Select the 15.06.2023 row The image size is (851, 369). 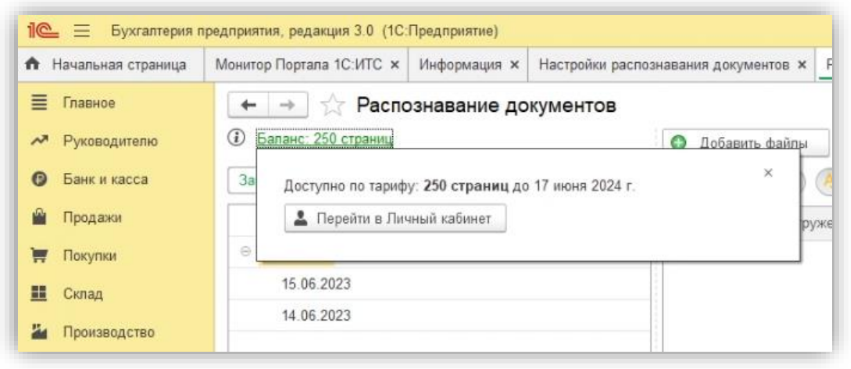pyautogui.click(x=439, y=284)
